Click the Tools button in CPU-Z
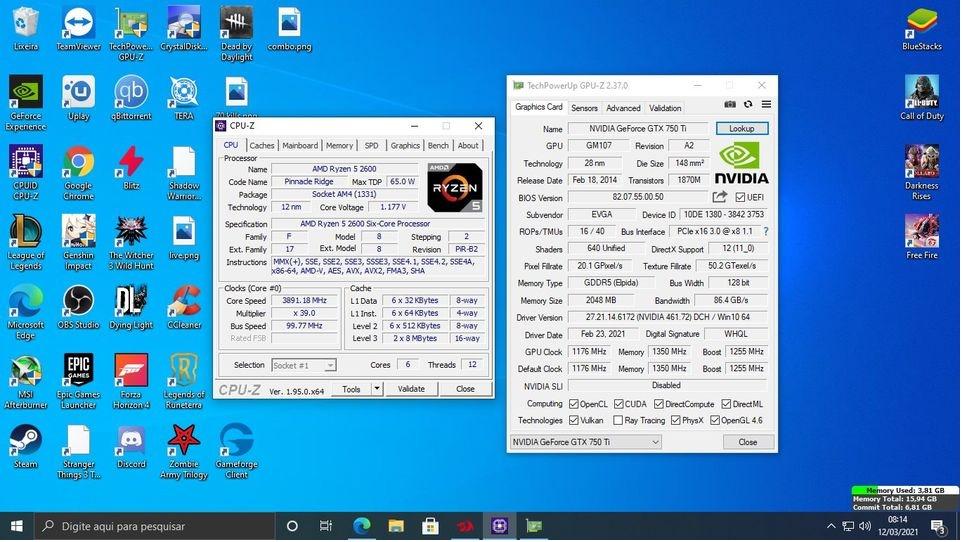This screenshot has width=963, height=542. pos(351,389)
